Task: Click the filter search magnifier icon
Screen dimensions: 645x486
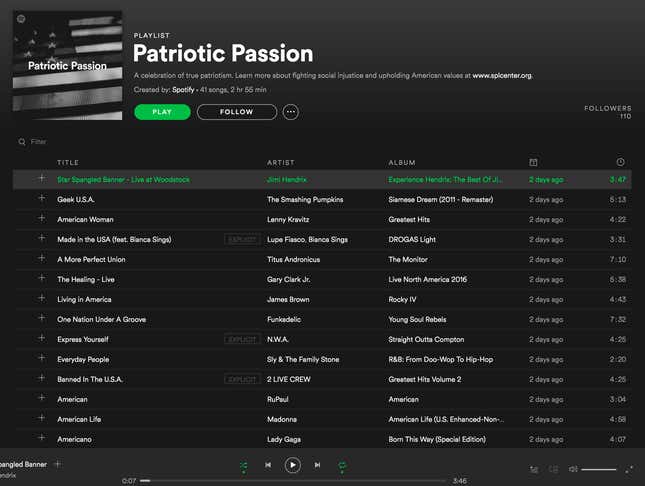Action: point(22,142)
